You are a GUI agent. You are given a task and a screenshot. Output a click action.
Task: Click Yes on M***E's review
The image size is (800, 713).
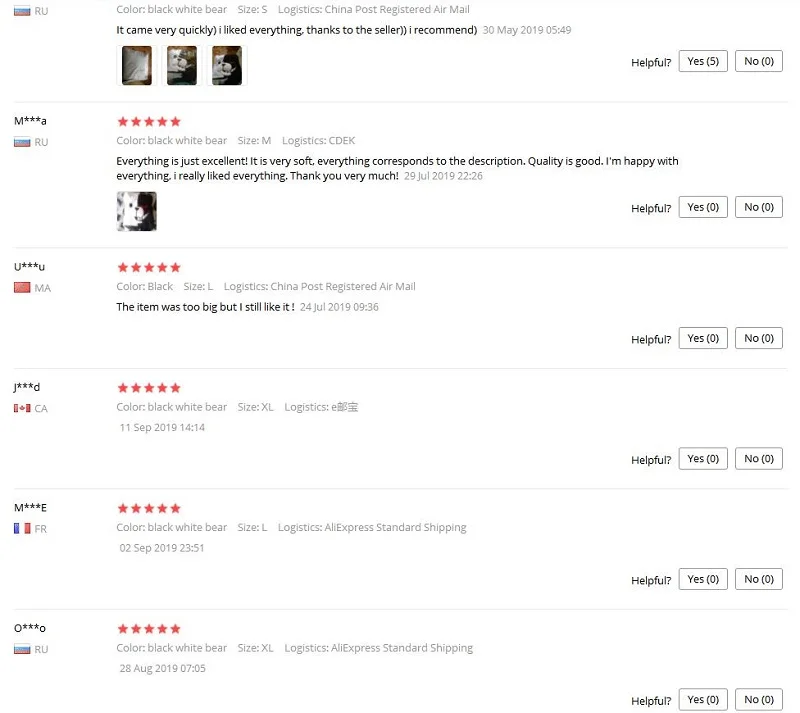point(703,579)
